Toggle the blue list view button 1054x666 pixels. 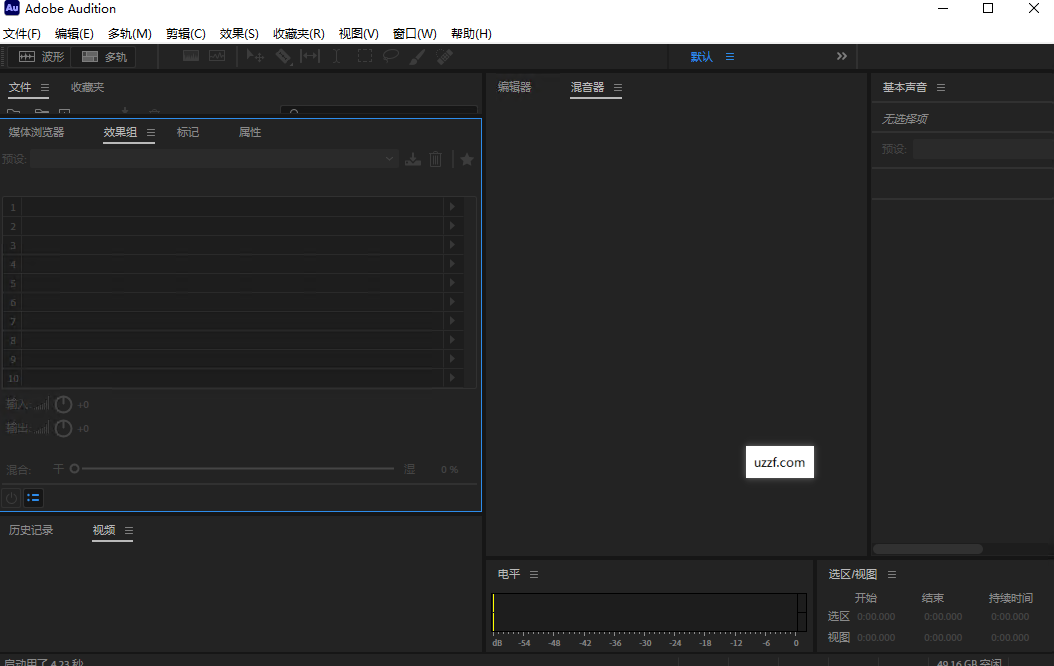(x=33, y=497)
